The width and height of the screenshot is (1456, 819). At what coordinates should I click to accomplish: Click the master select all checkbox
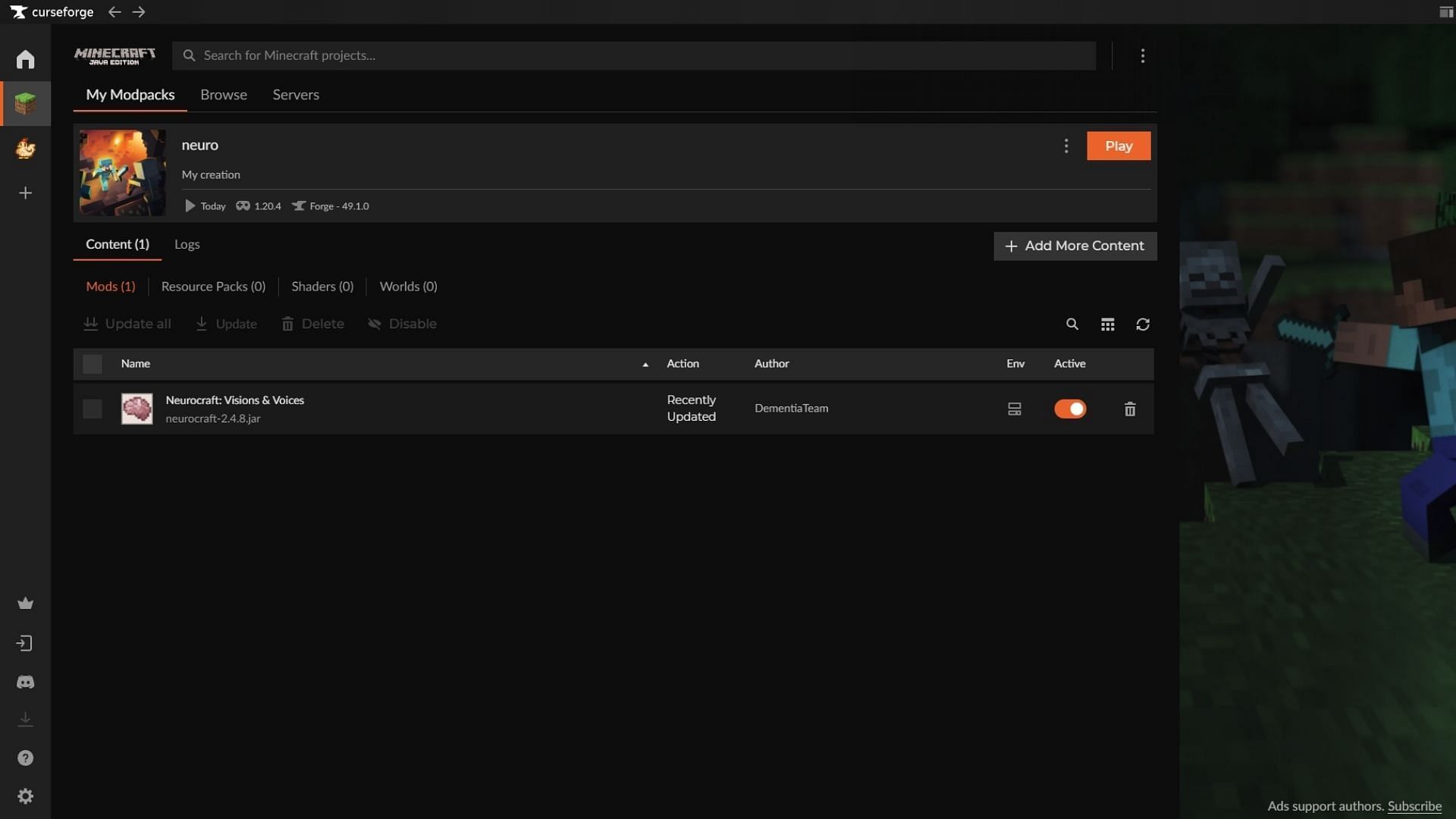coord(92,363)
